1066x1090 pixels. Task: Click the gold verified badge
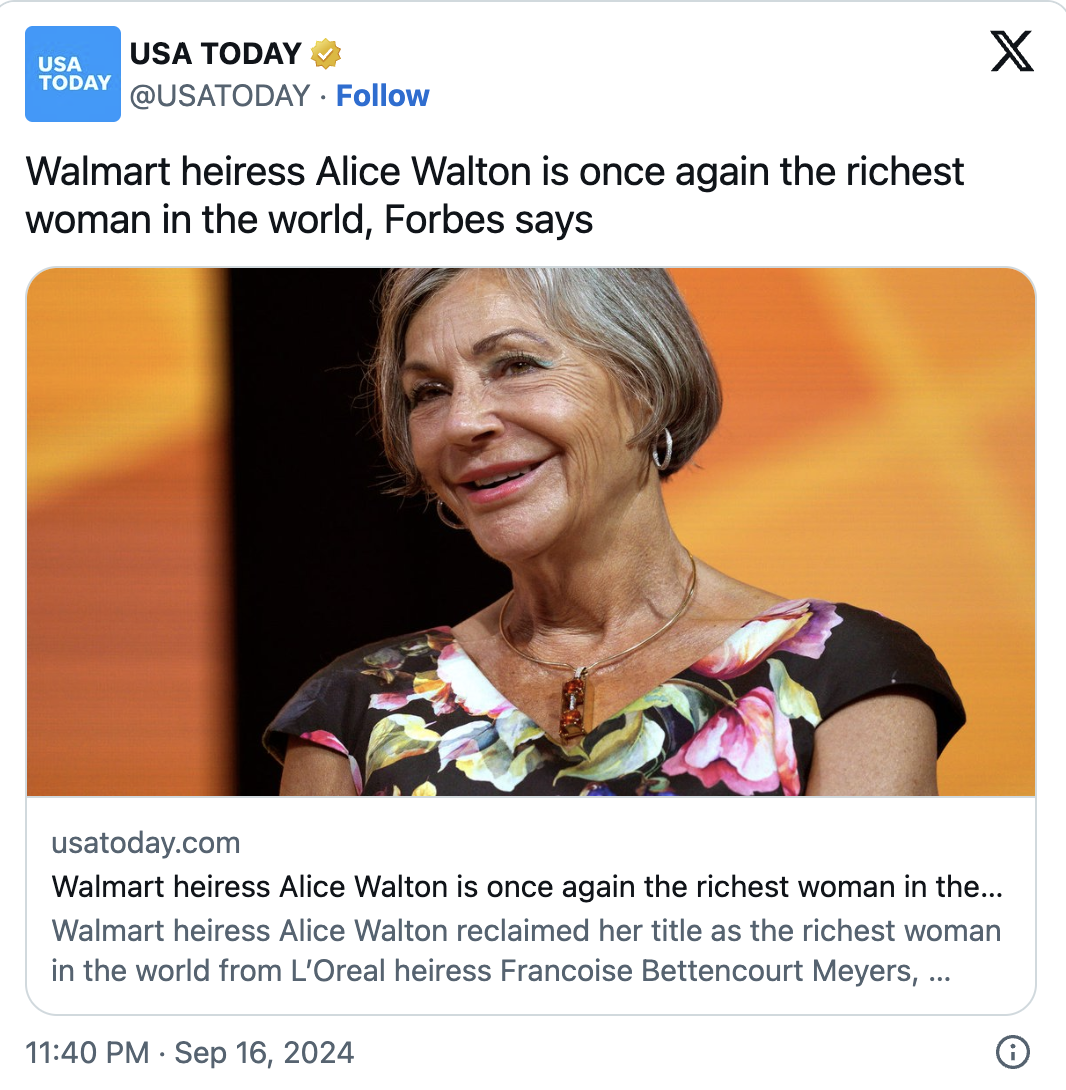(326, 54)
